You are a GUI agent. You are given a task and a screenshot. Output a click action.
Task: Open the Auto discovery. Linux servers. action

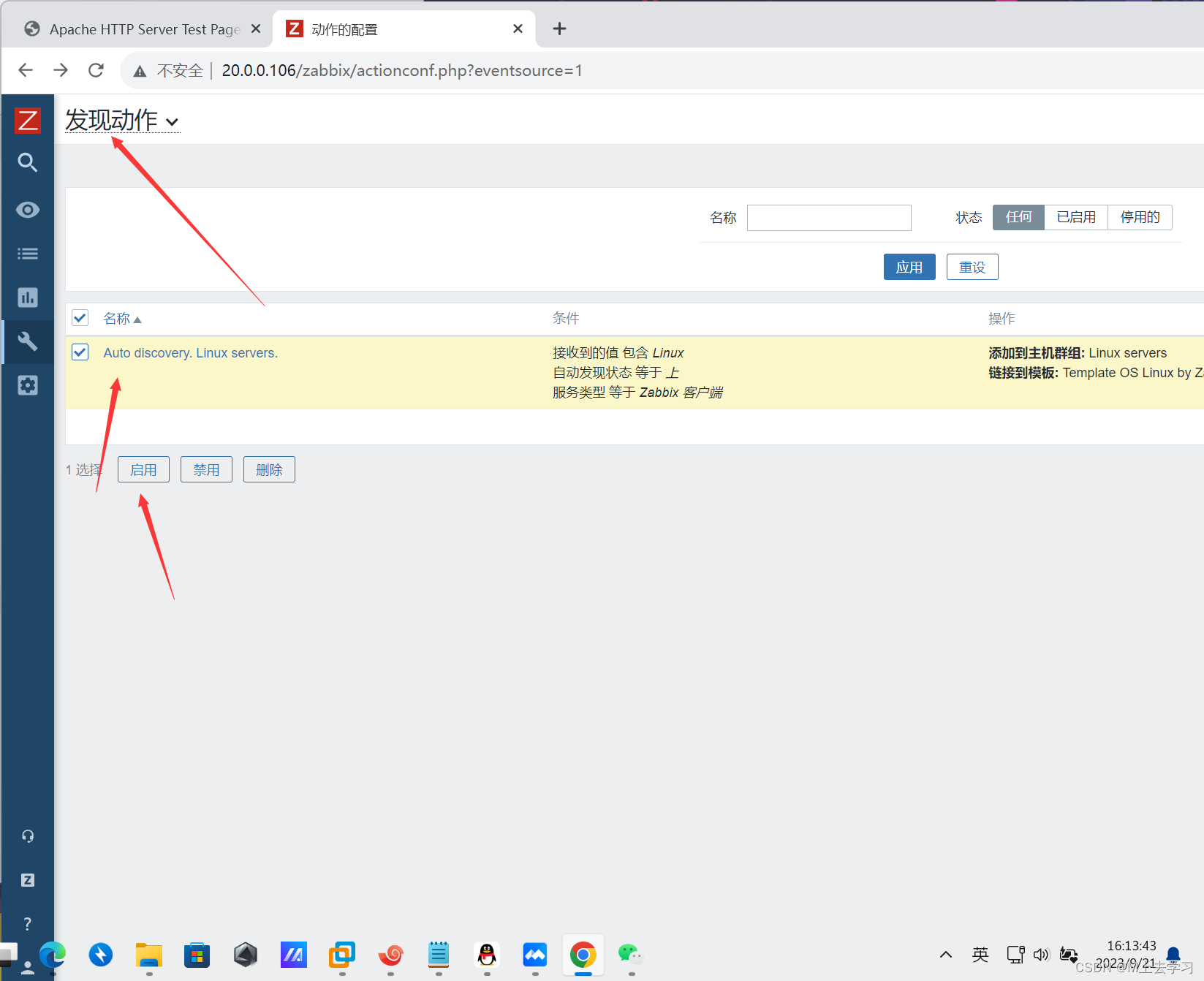coord(190,353)
